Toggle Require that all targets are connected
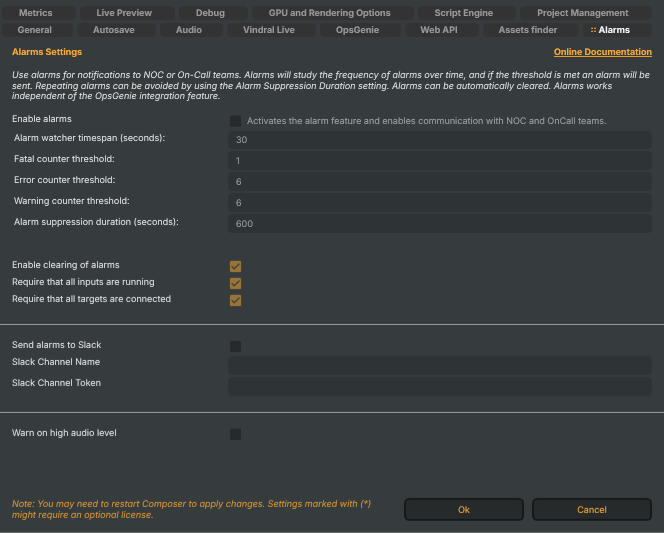The height and width of the screenshot is (533, 664). [235, 300]
